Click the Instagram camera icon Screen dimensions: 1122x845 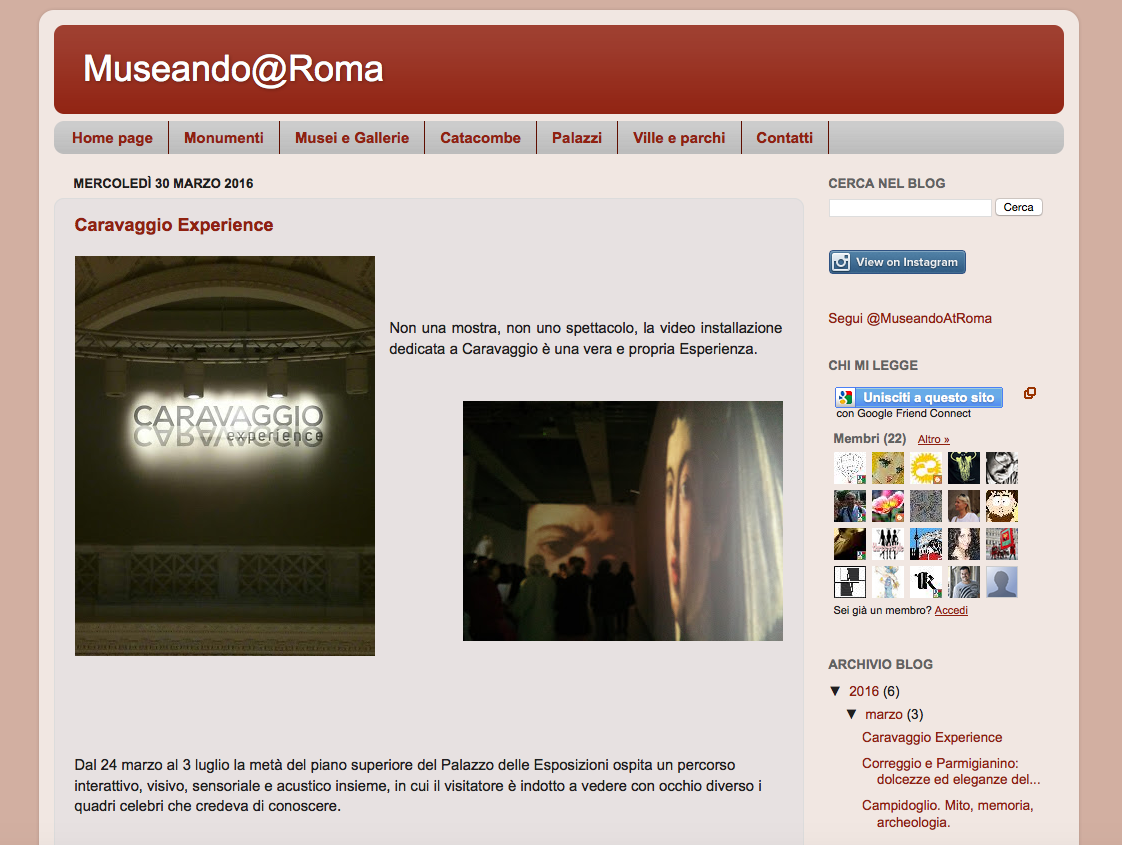pyautogui.click(x=842, y=262)
